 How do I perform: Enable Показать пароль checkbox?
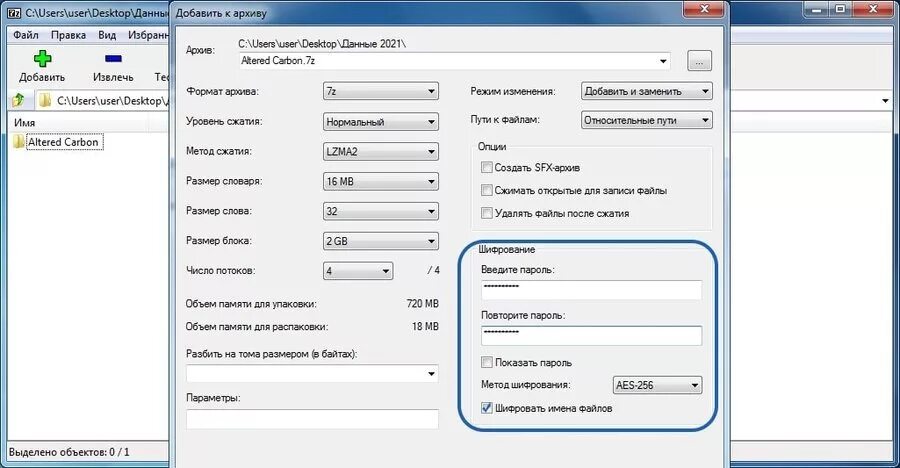(x=487, y=362)
